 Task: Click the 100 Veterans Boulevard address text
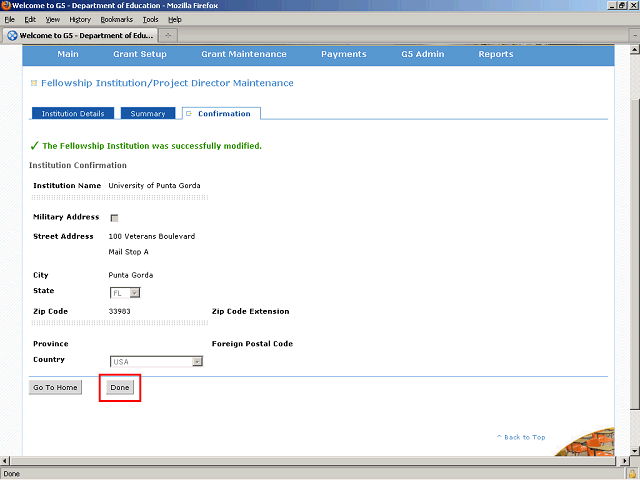[152, 236]
